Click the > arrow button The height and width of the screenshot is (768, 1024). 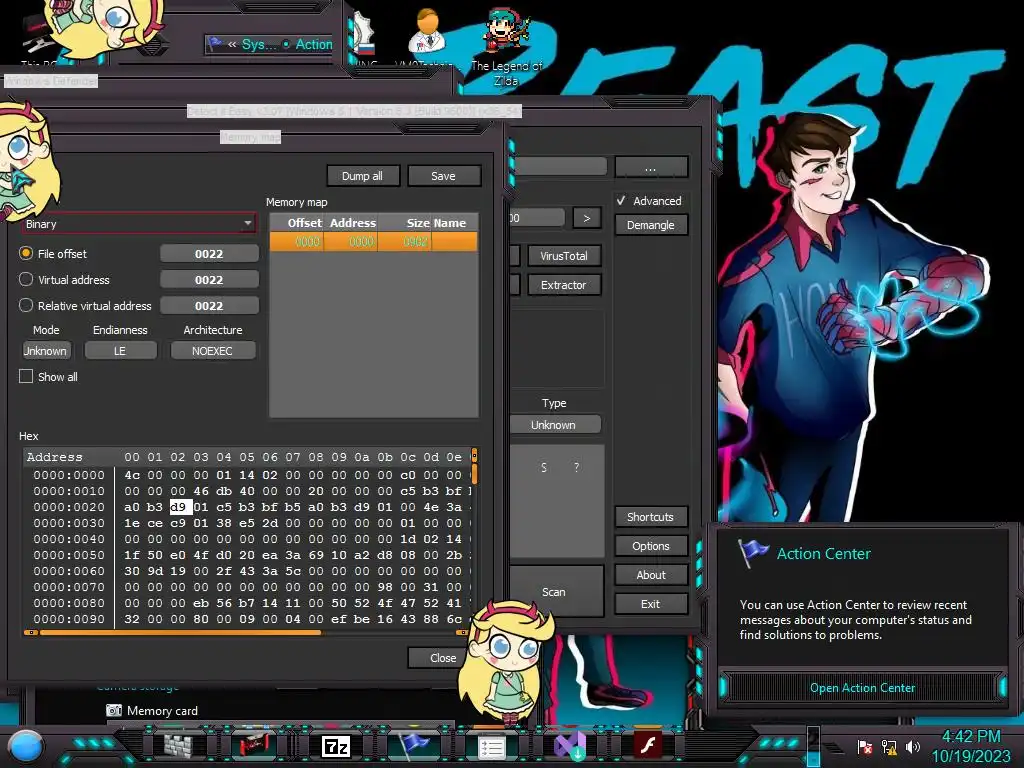[x=586, y=217]
